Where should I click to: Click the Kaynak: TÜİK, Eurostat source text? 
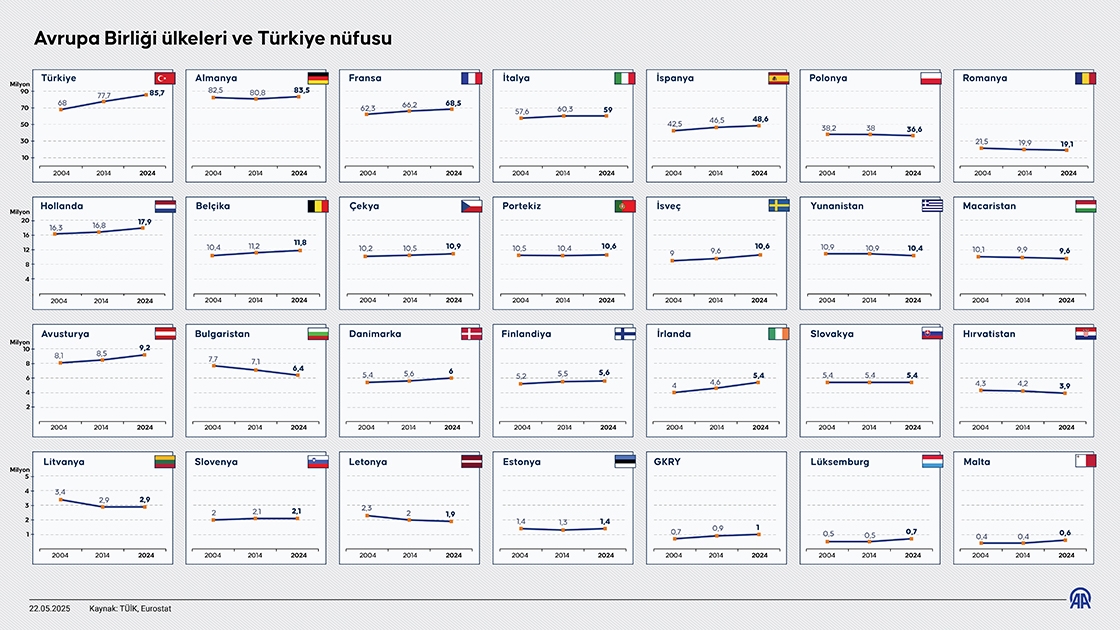[126, 608]
